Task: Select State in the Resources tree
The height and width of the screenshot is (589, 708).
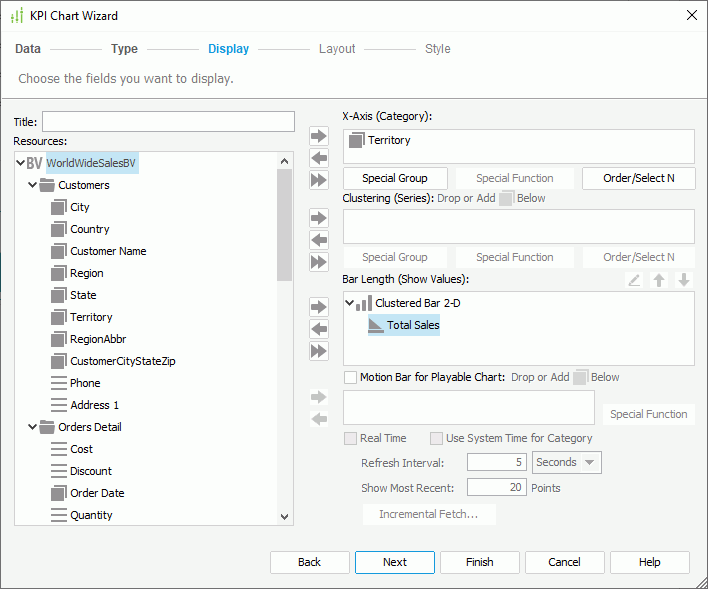Action: tap(83, 295)
